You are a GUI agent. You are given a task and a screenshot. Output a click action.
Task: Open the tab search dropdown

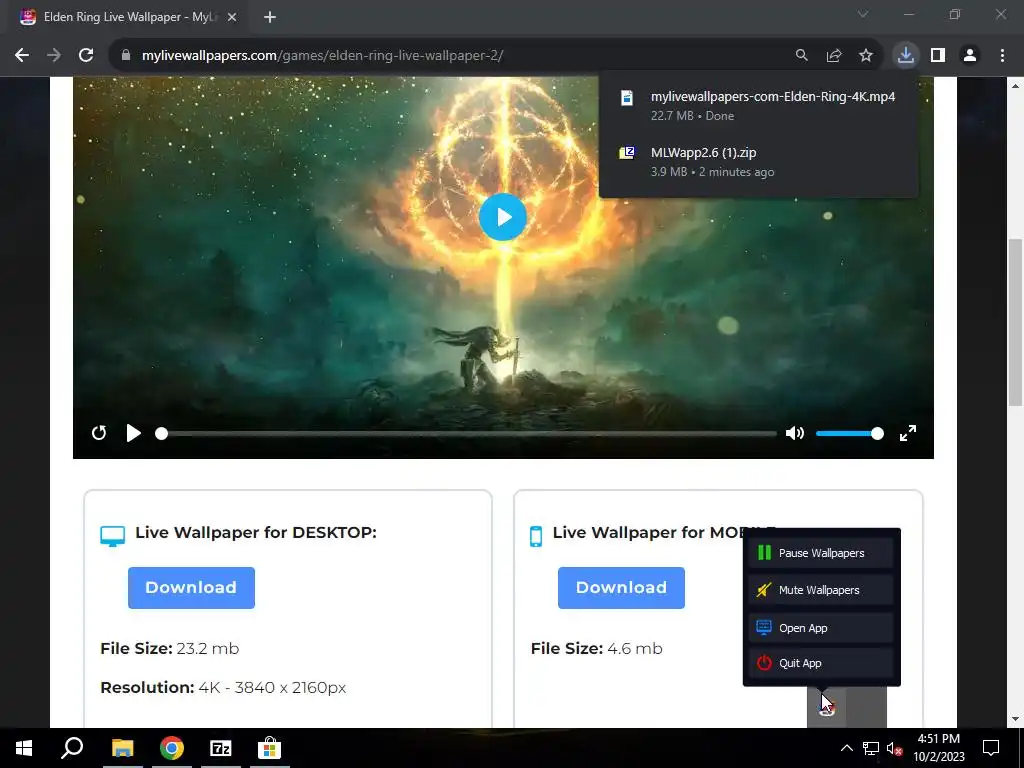pos(863,14)
